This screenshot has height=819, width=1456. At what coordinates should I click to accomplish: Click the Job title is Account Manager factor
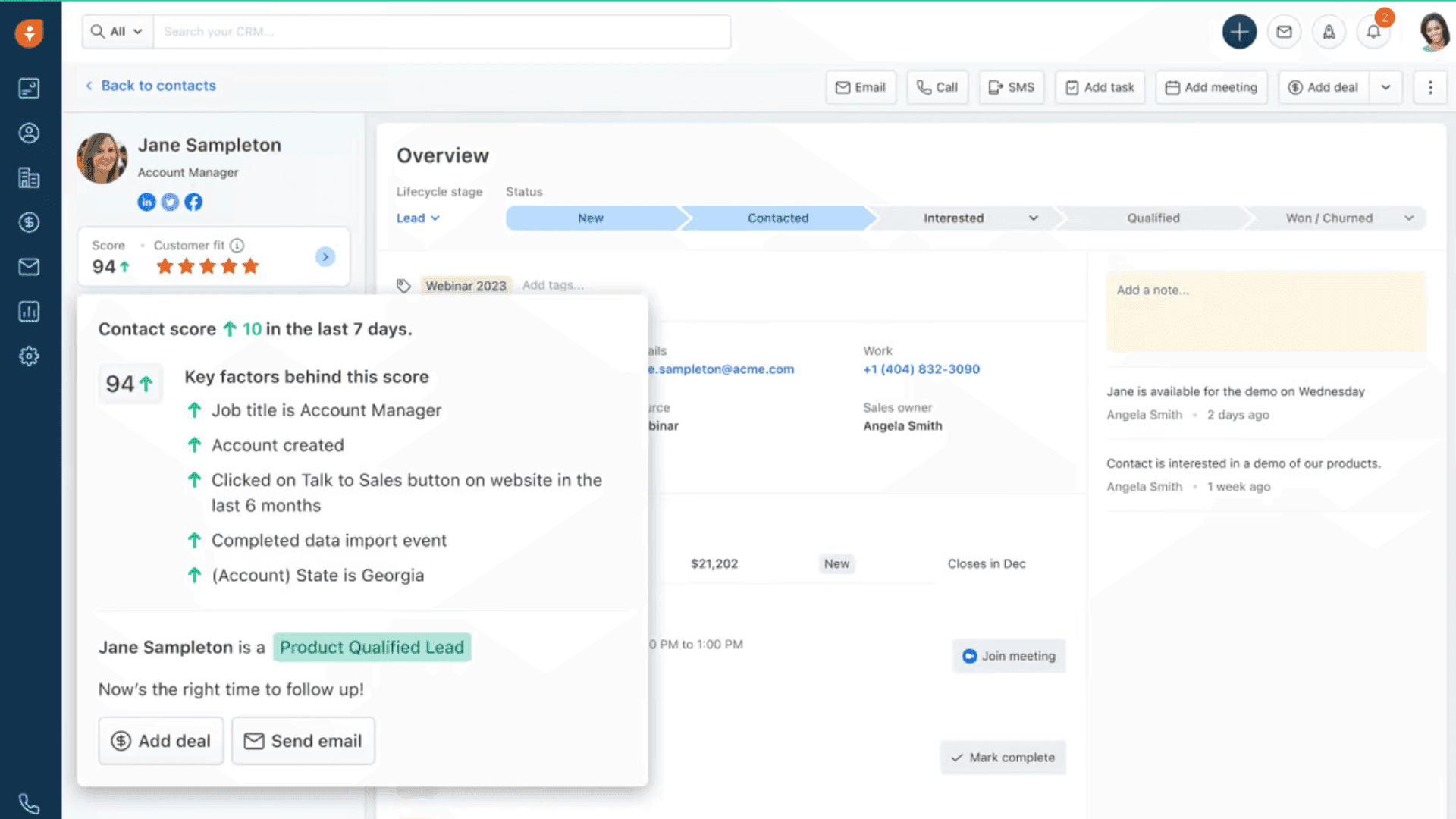point(326,410)
